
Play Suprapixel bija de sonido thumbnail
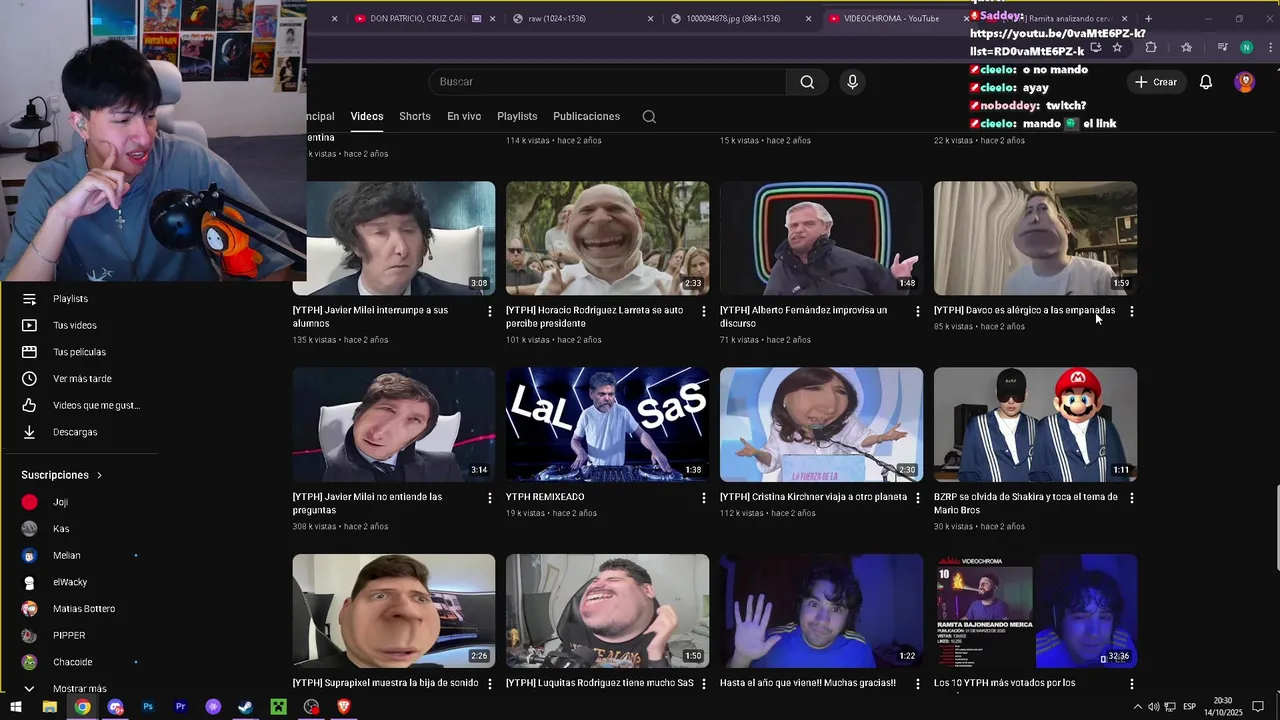[x=394, y=611]
